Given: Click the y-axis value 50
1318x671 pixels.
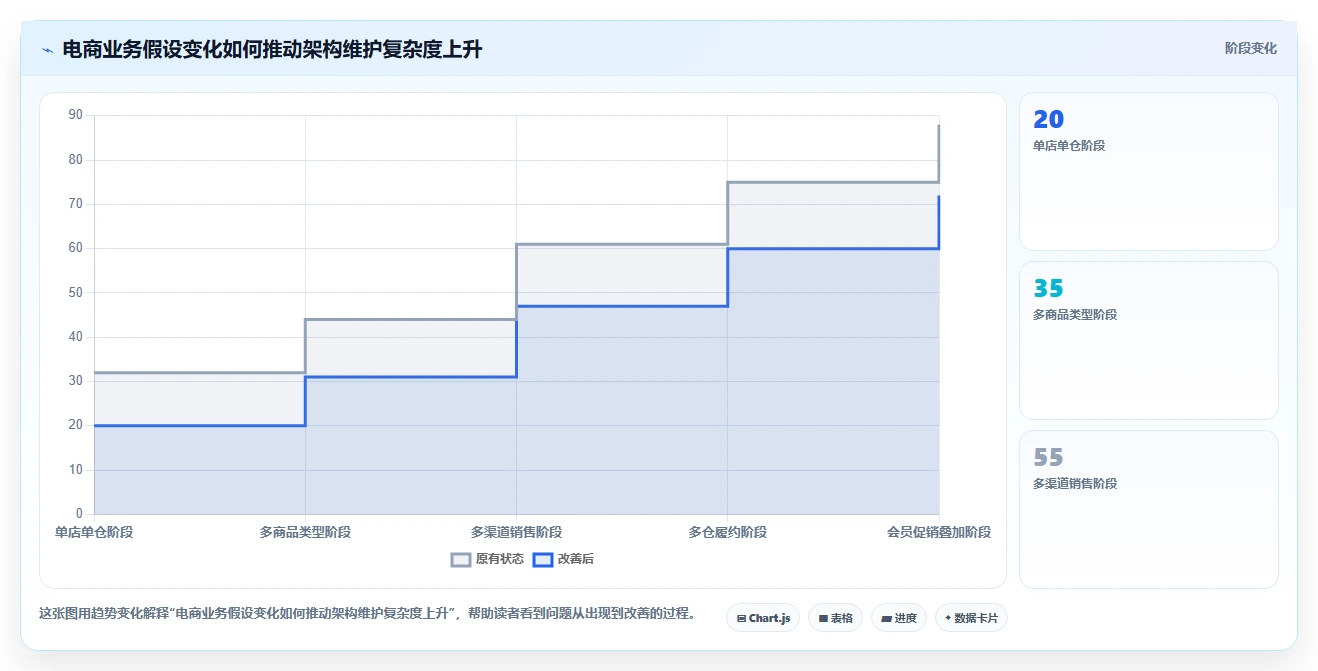Looking at the screenshot, I should tap(76, 293).
